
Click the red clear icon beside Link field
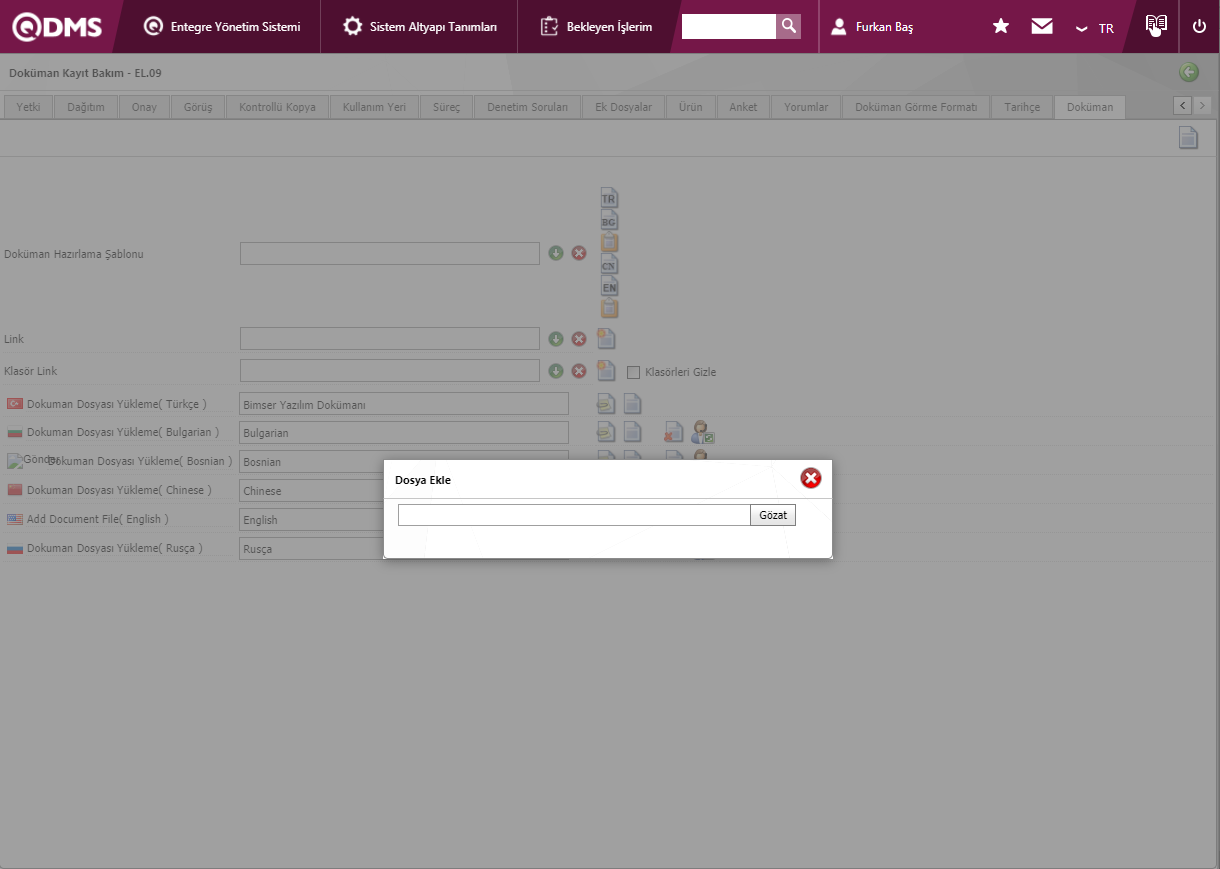(578, 339)
